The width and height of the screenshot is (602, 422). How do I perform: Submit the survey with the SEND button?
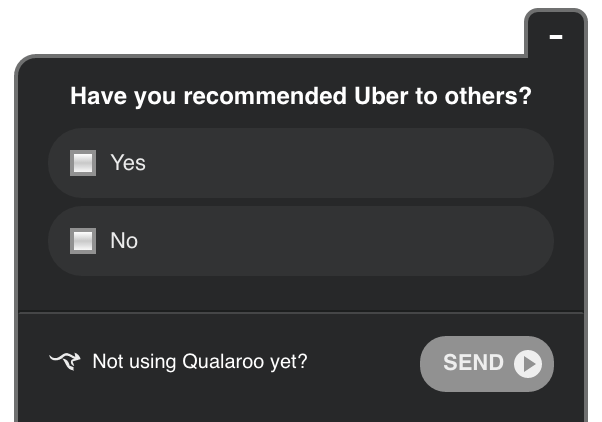point(487,364)
